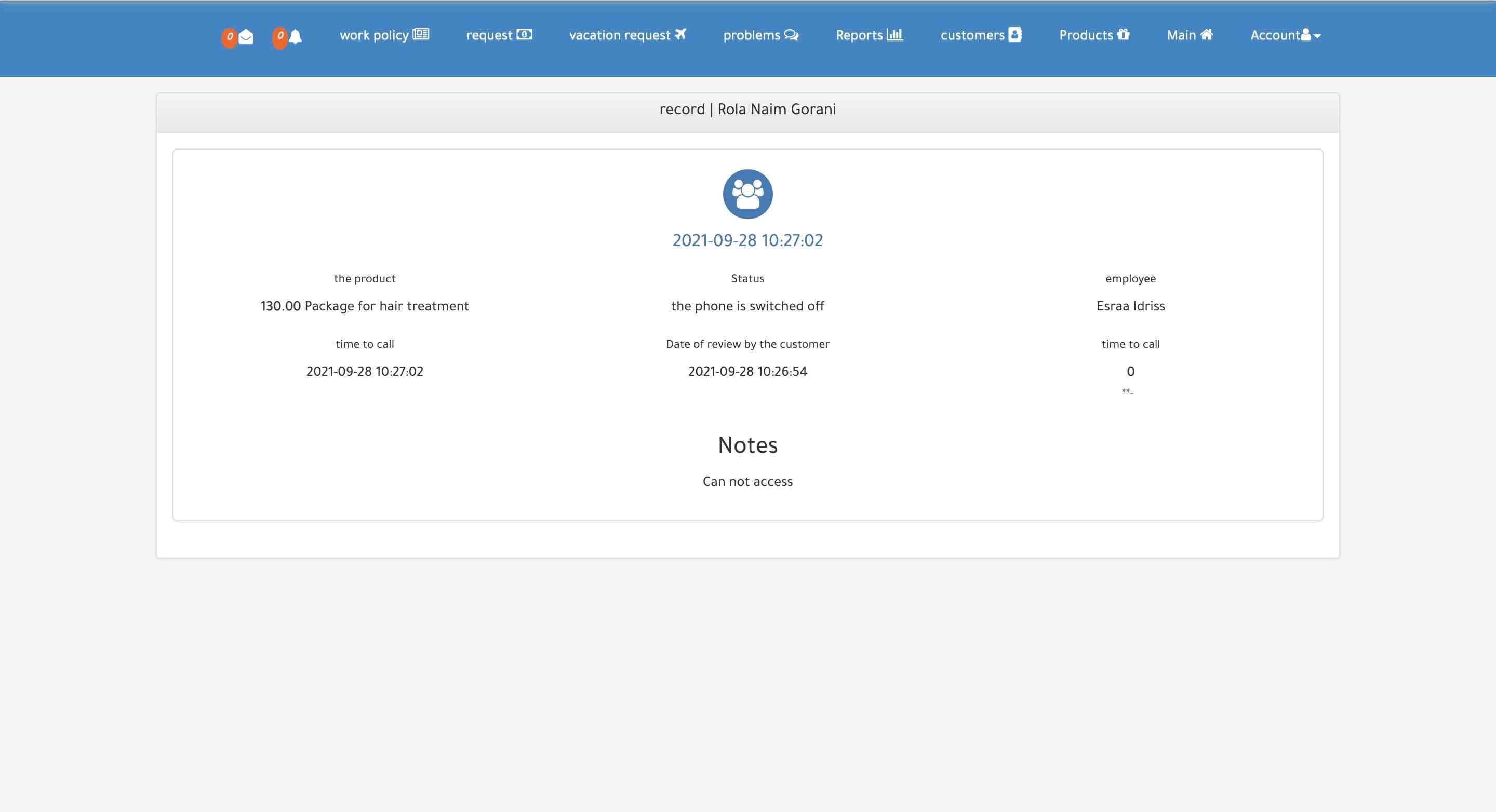Click the blue 2021-09-28 10:27:02 timestamp link
This screenshot has height=812, width=1496.
(x=747, y=240)
